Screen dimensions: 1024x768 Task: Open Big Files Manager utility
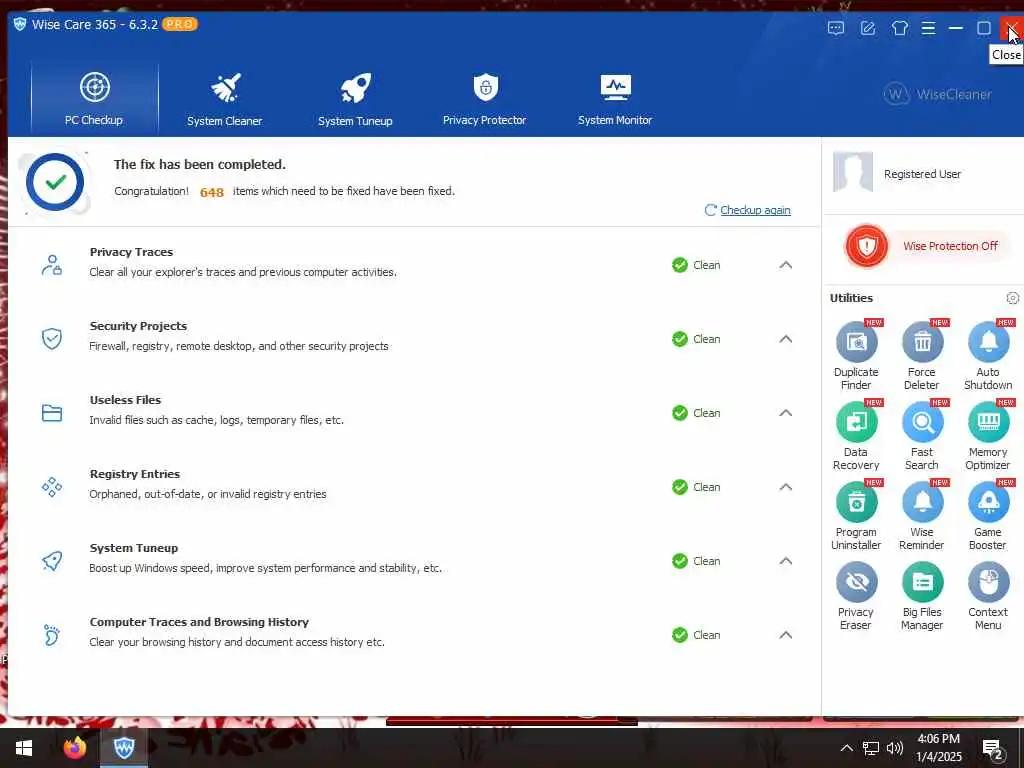point(922,596)
